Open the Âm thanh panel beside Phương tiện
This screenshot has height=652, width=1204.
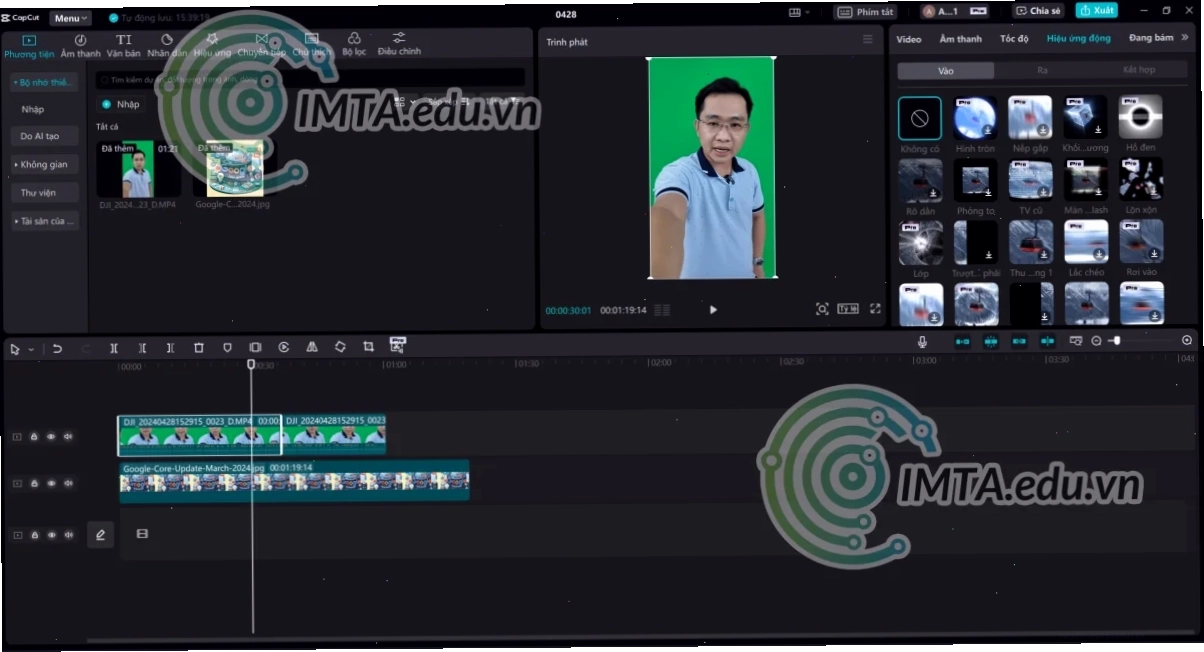(x=80, y=46)
